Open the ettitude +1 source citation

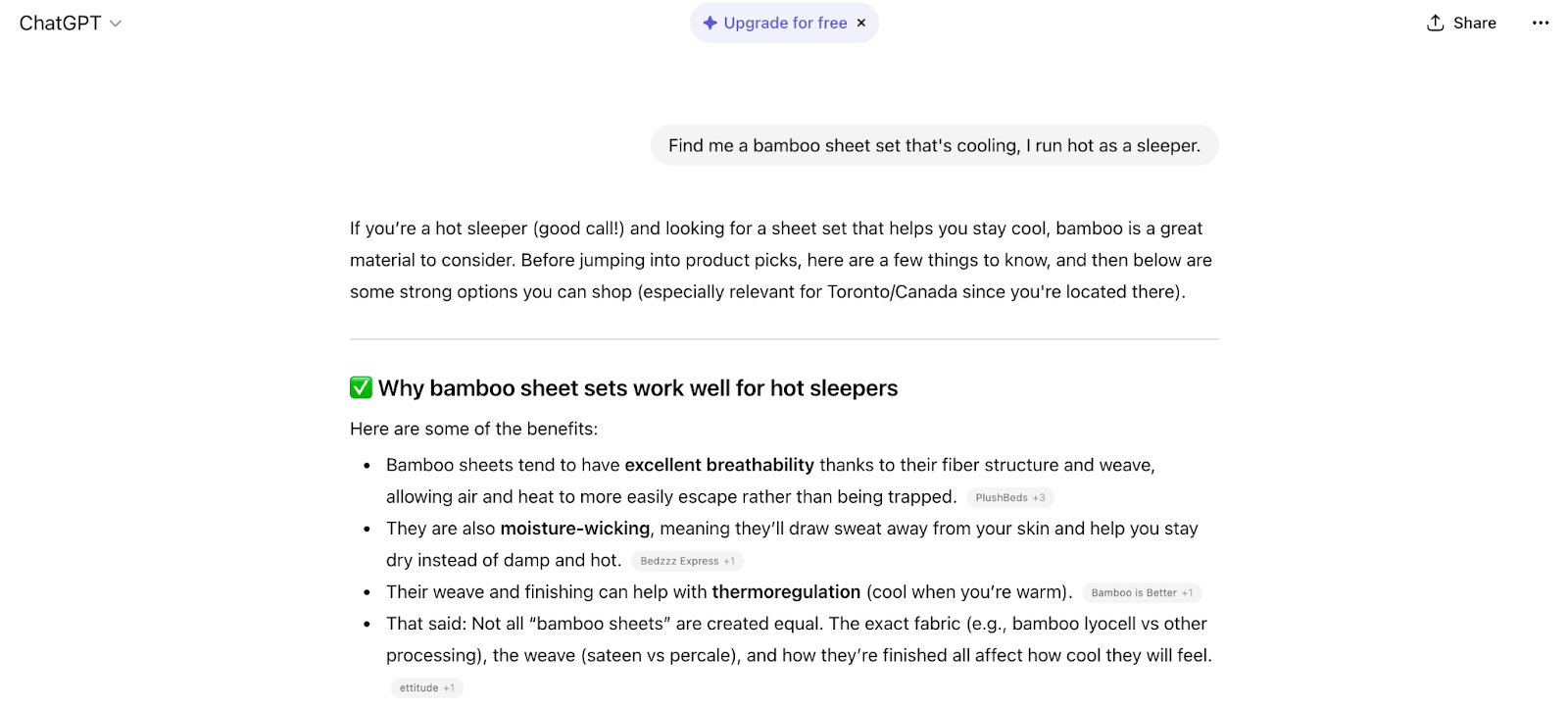(x=426, y=687)
